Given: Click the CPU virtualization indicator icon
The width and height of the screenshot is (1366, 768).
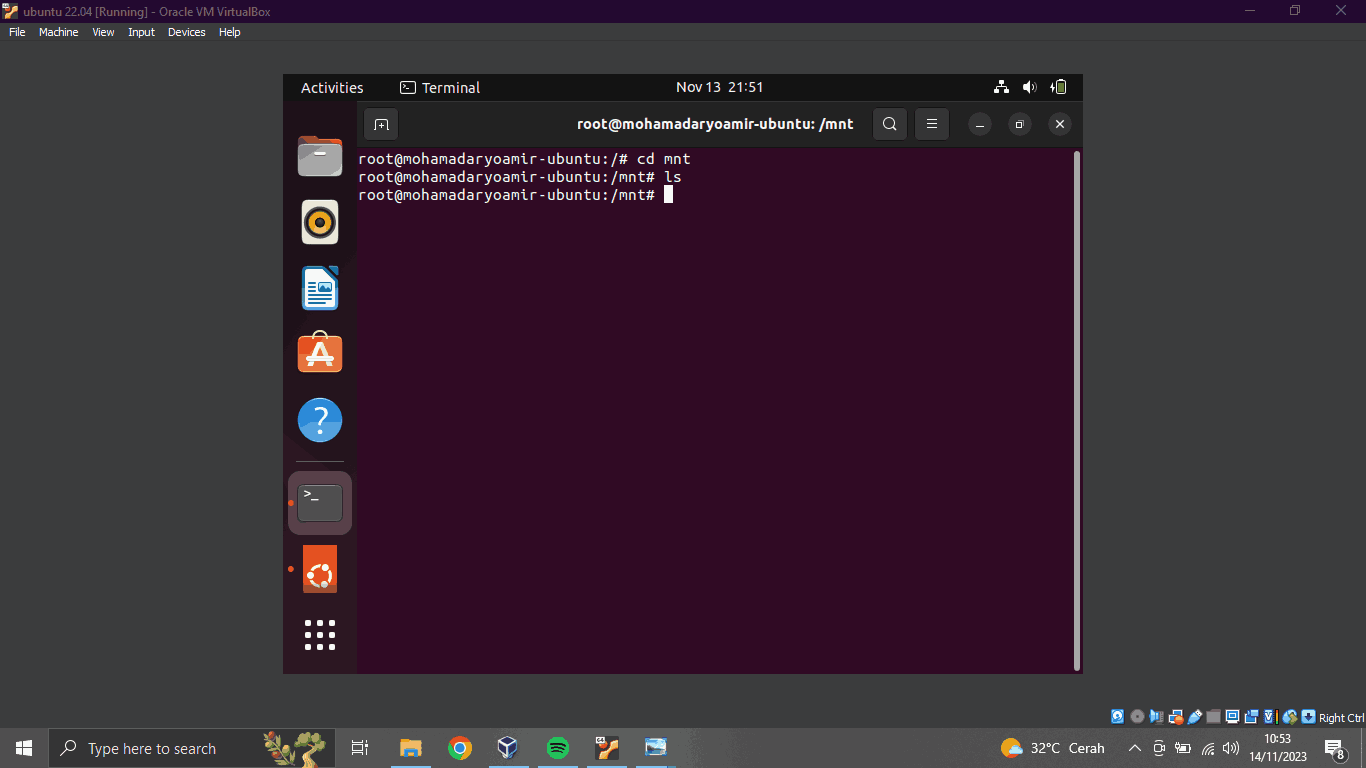Looking at the screenshot, I should 1270,717.
